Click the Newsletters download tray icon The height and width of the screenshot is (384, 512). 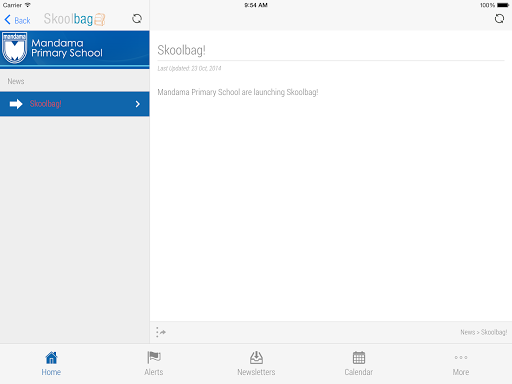[x=256, y=358]
